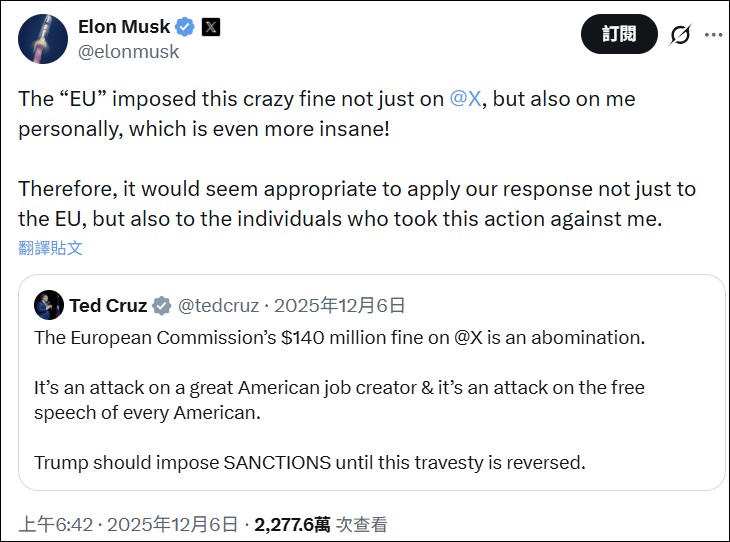This screenshot has height=542, width=730.
Task: Open the @X mention link
Action: (x=465, y=99)
